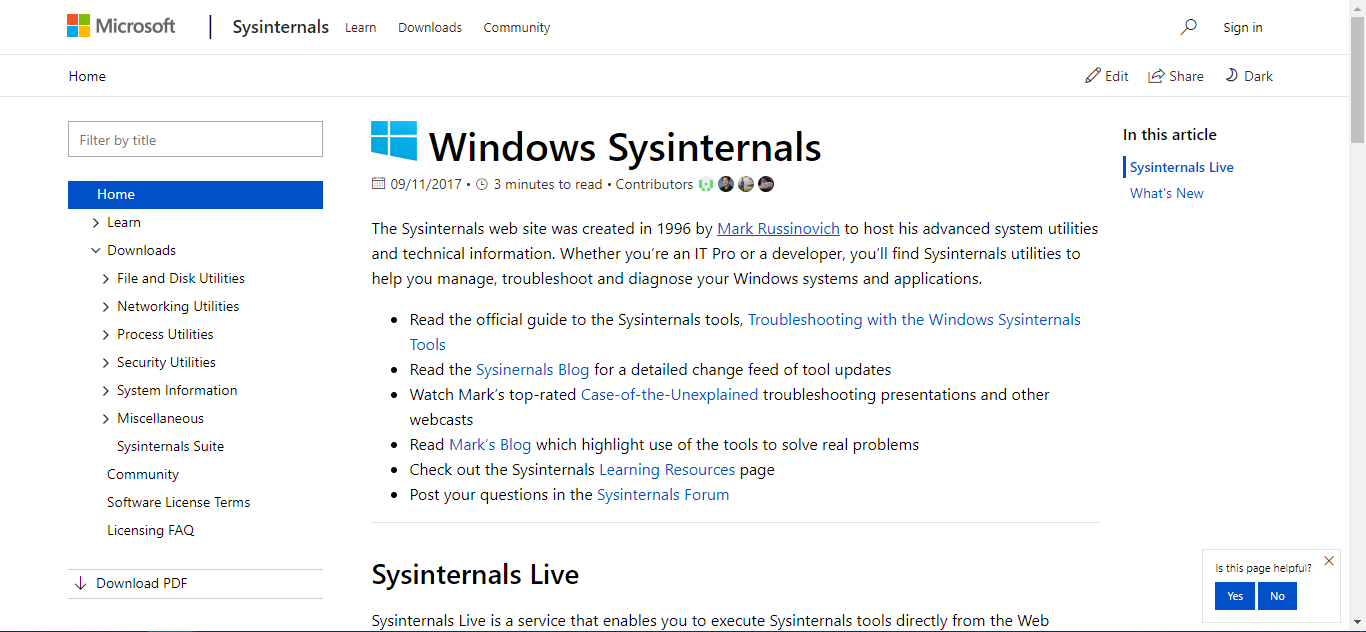Open the Learn menu in header

pos(360,28)
